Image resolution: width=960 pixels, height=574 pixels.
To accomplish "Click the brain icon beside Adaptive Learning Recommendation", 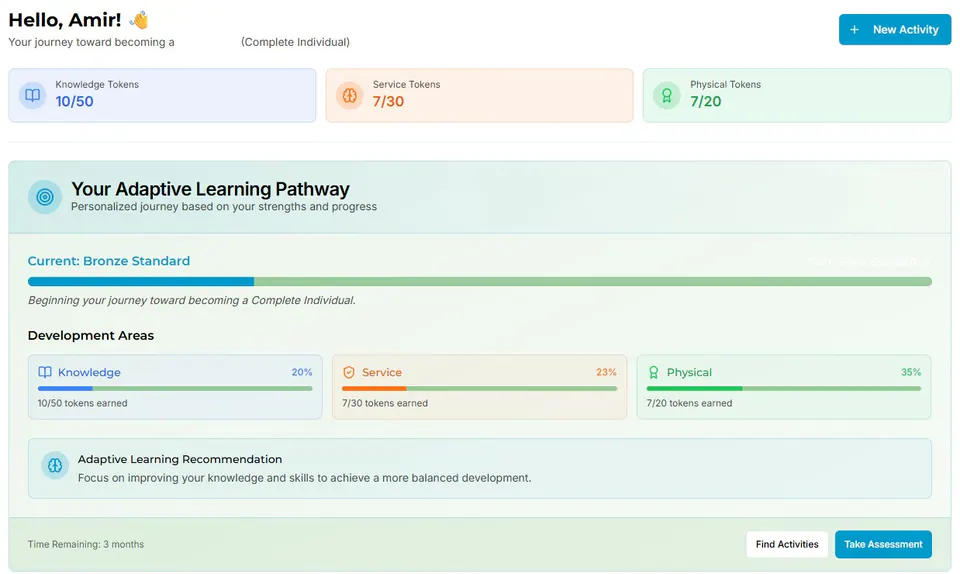I will pos(55,466).
